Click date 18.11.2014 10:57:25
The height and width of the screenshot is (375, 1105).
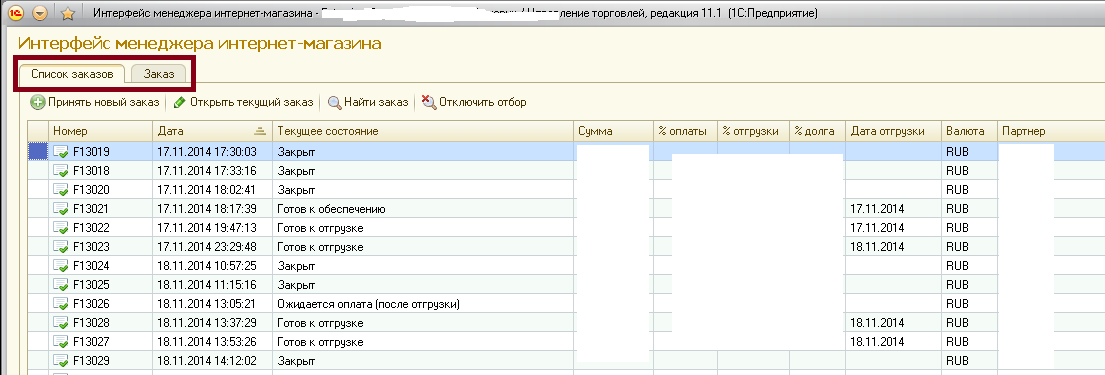(x=206, y=266)
